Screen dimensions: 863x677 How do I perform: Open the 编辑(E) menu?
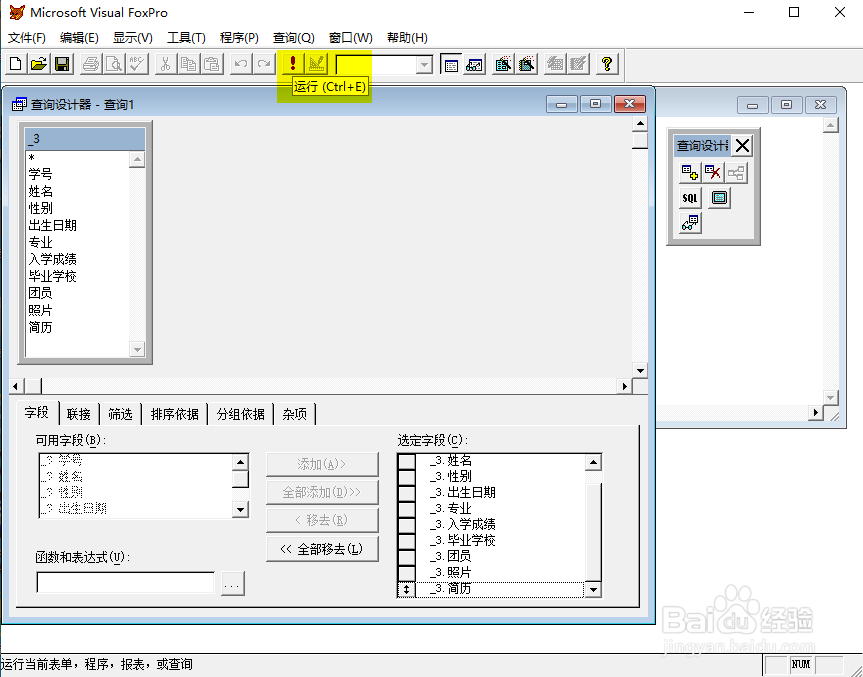tap(79, 37)
